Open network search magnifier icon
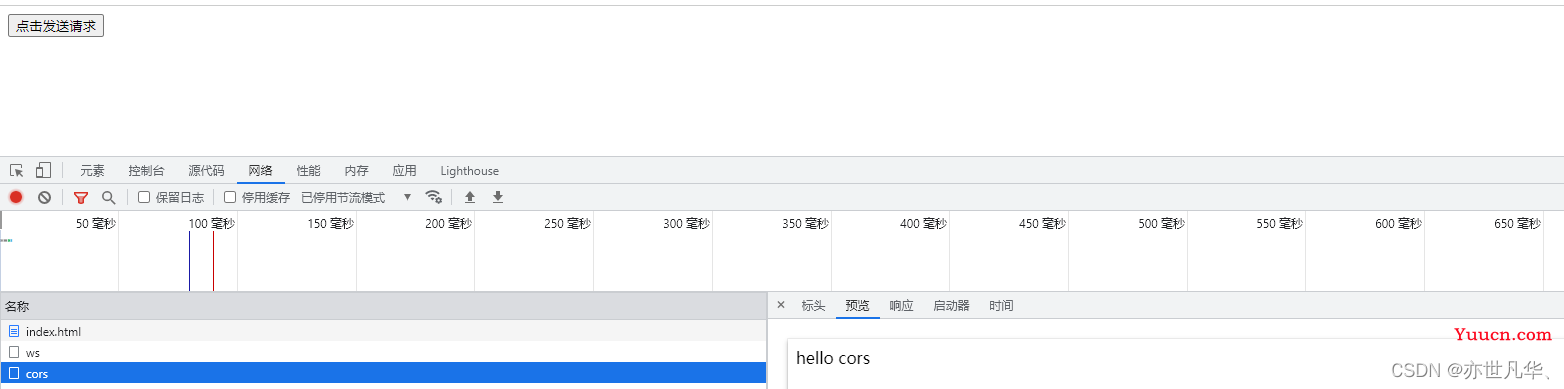 108,198
